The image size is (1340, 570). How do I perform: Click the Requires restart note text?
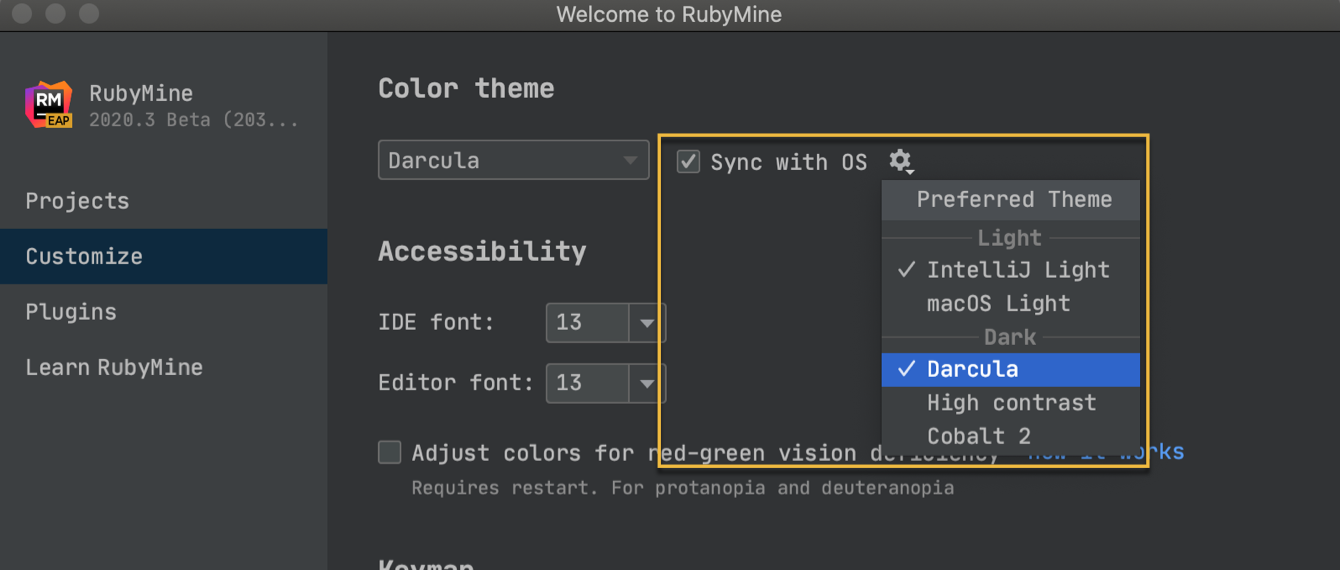tap(683, 488)
